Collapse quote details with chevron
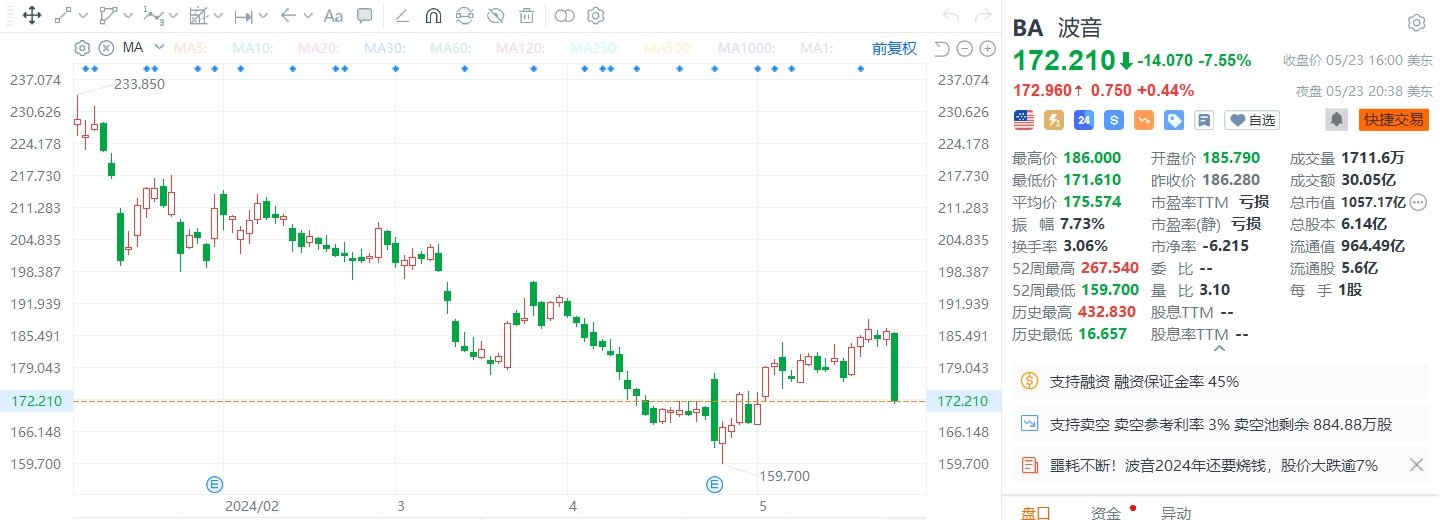 coord(1219,348)
